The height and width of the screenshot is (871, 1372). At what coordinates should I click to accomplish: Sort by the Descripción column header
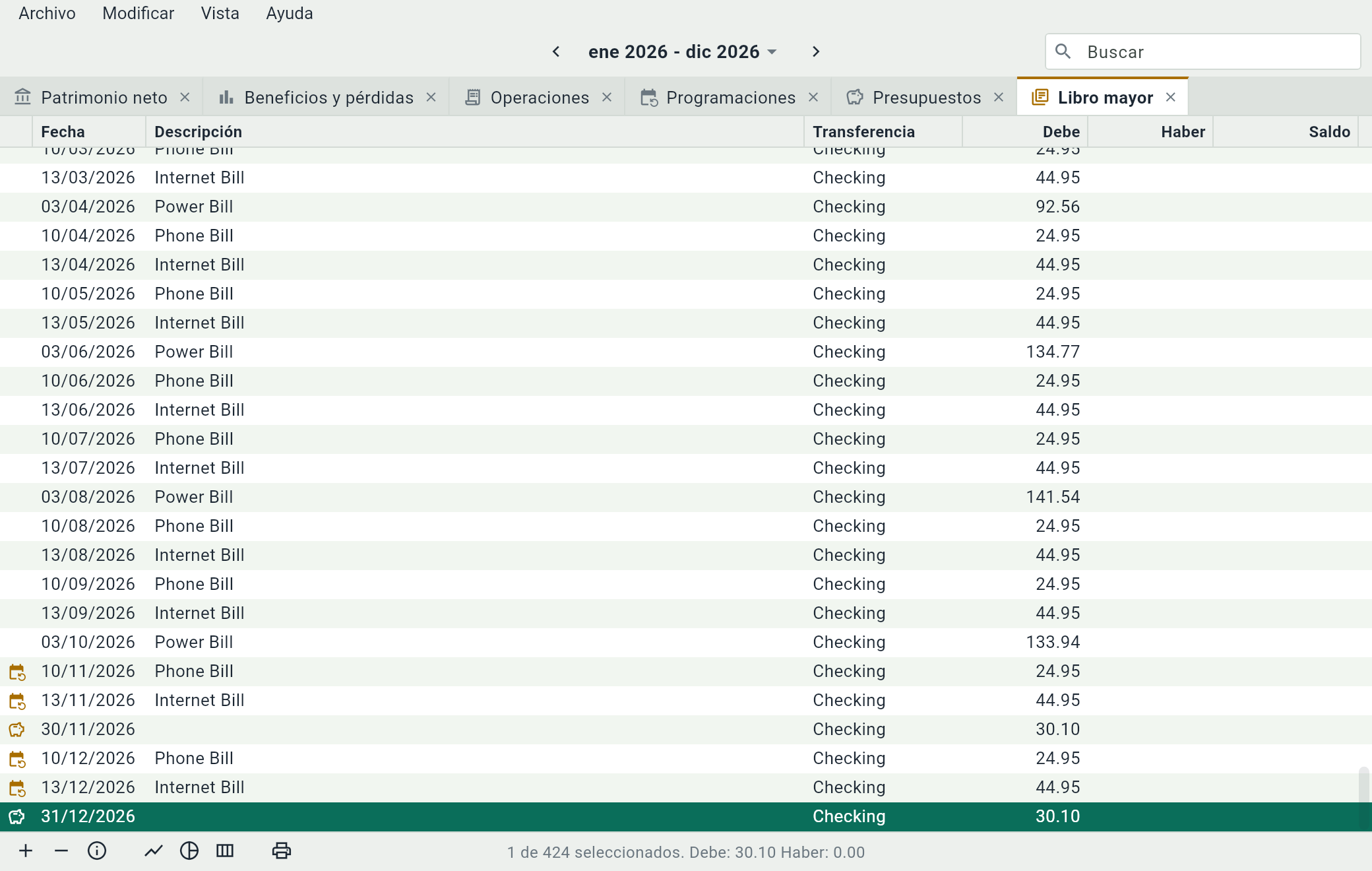coord(475,132)
